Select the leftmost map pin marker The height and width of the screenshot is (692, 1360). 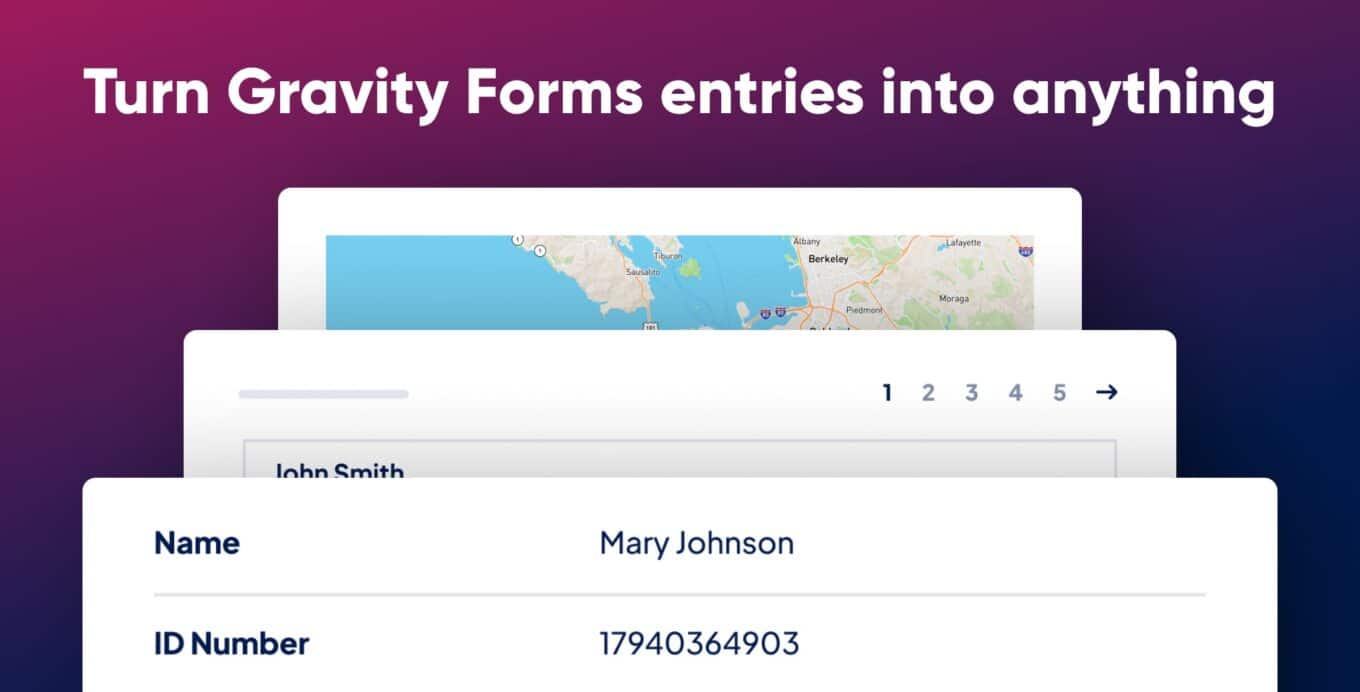[x=518, y=237]
